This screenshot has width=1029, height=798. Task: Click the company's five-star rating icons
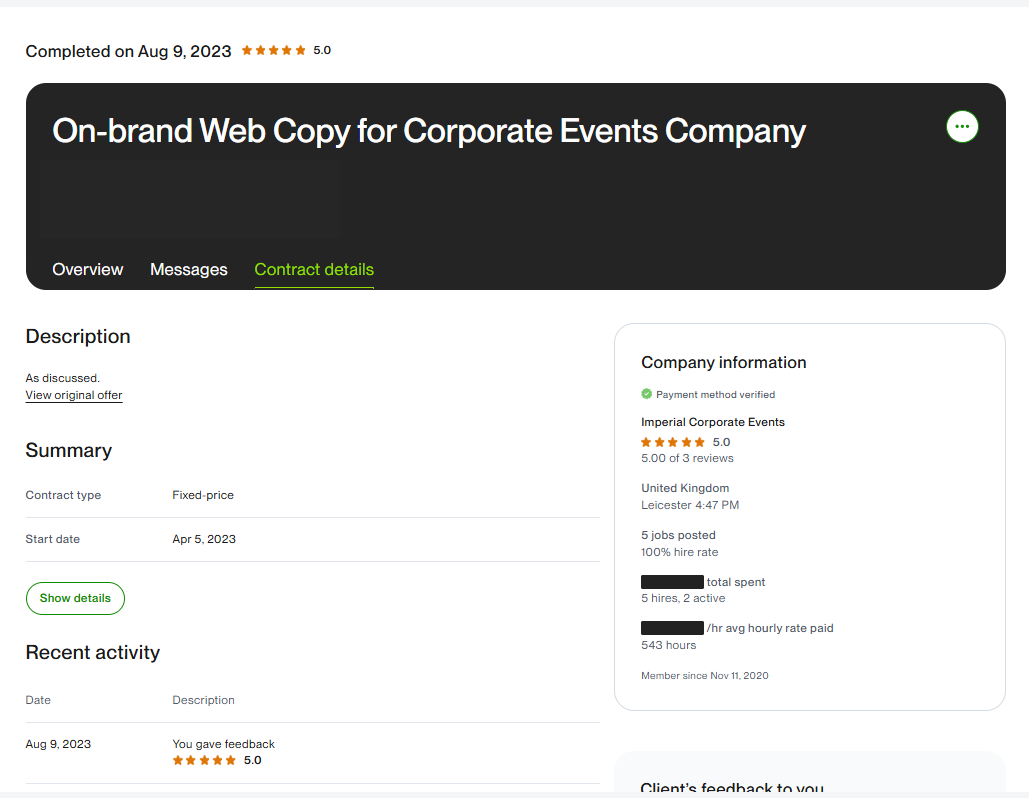click(x=673, y=442)
